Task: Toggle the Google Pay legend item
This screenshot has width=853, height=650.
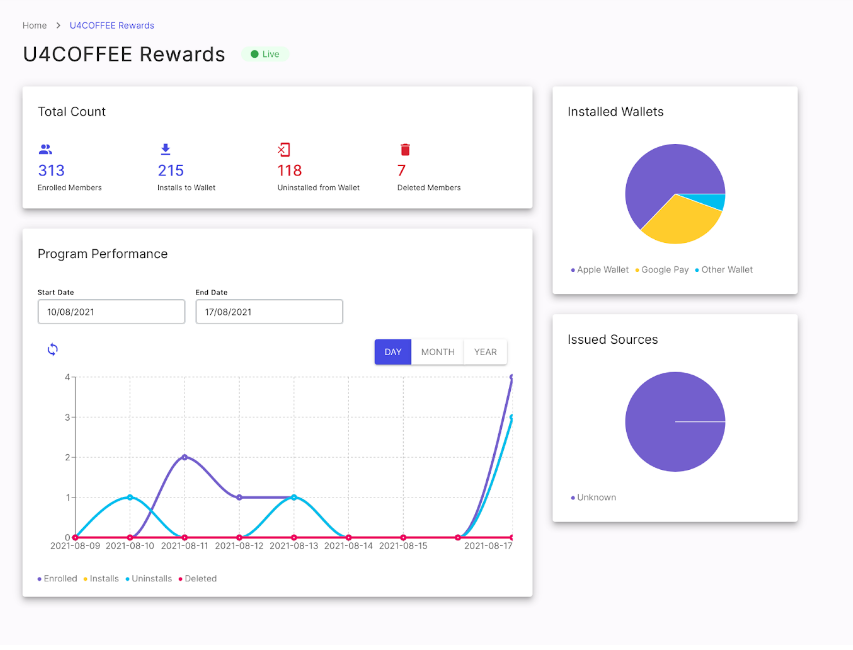Action: (x=662, y=270)
